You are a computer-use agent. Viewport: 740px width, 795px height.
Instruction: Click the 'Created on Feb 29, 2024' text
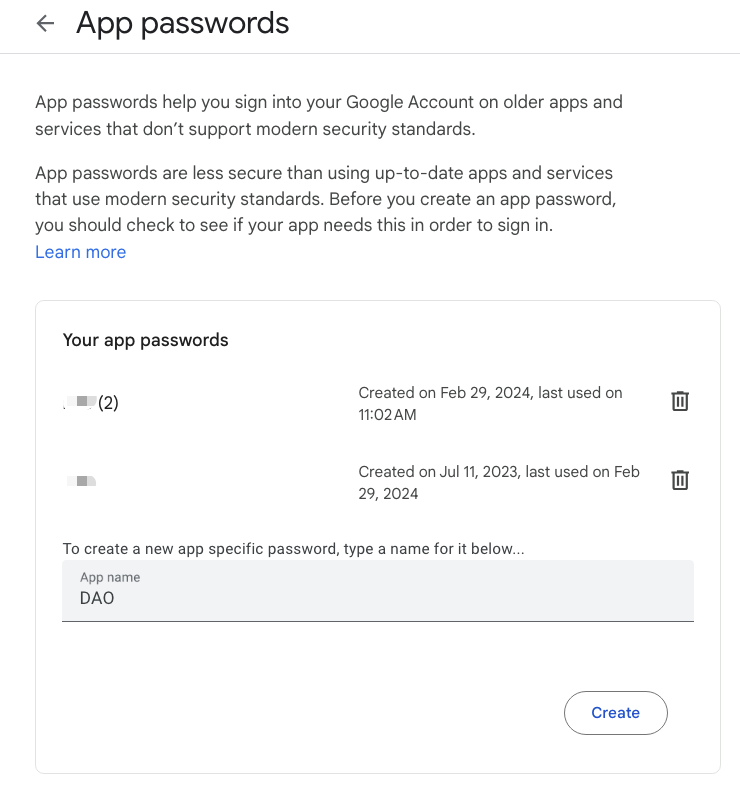(x=446, y=393)
